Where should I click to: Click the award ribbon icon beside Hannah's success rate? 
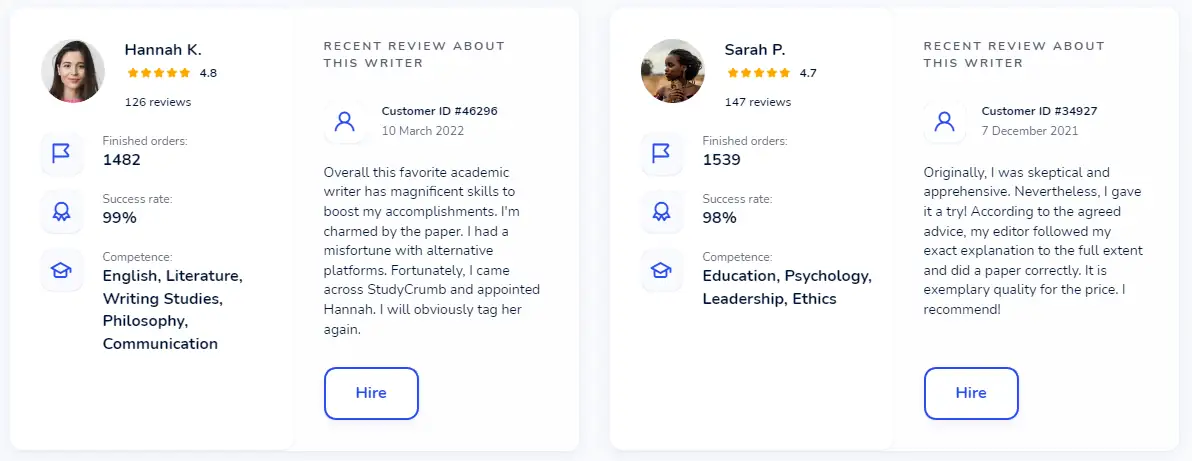click(61, 211)
